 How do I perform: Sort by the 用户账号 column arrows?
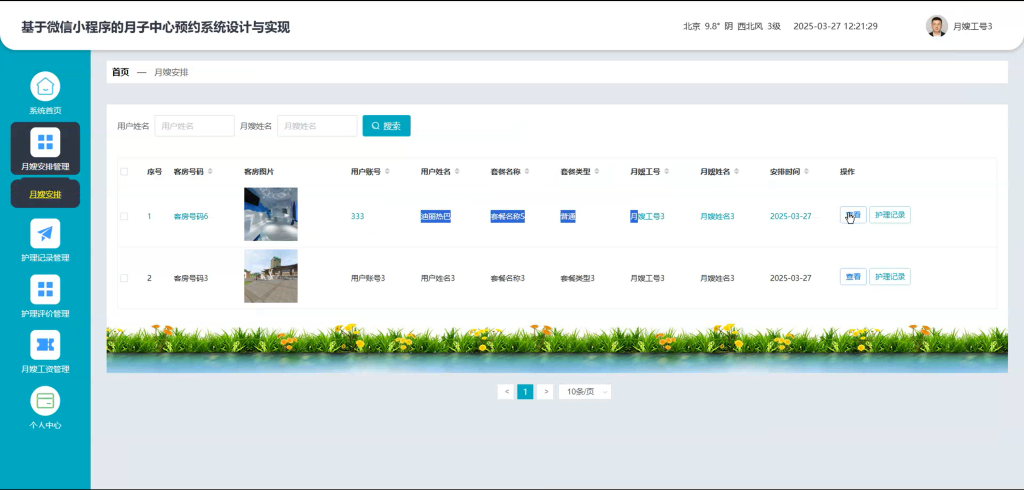pos(387,172)
